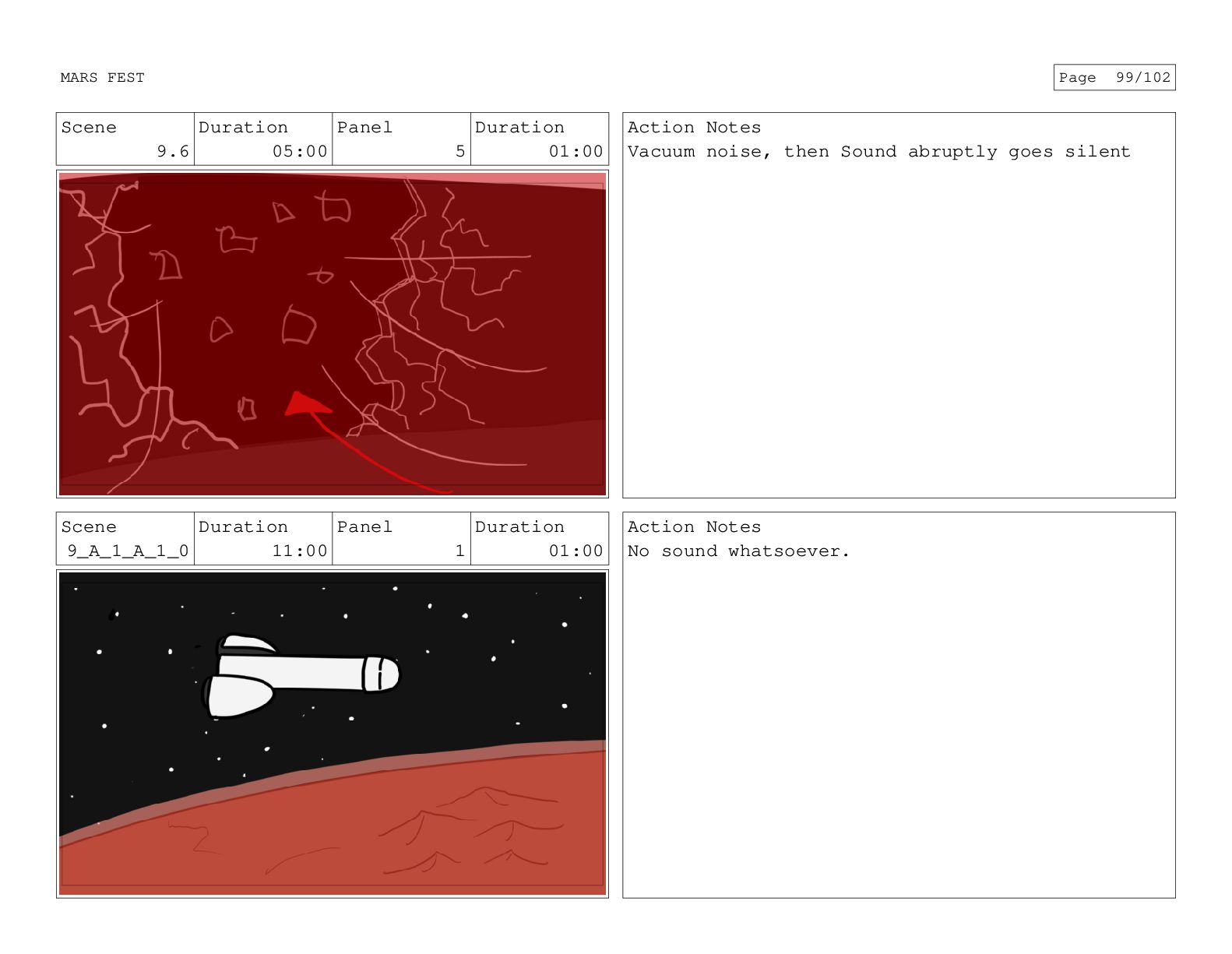
Task: Click the red Mars surface storyboard thumbnail
Action: (333, 334)
